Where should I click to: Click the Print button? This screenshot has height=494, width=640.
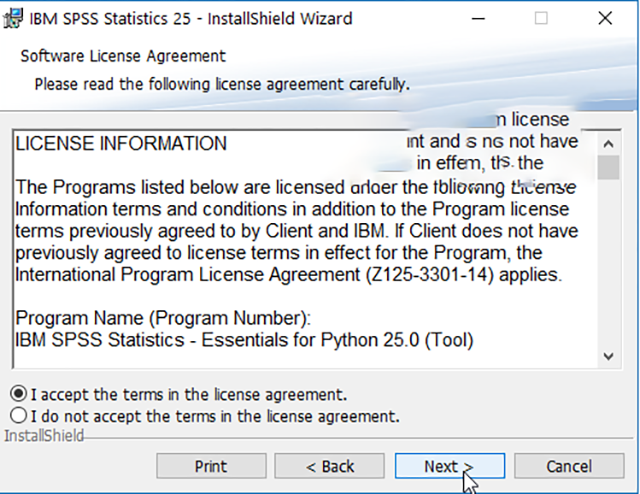pos(211,466)
